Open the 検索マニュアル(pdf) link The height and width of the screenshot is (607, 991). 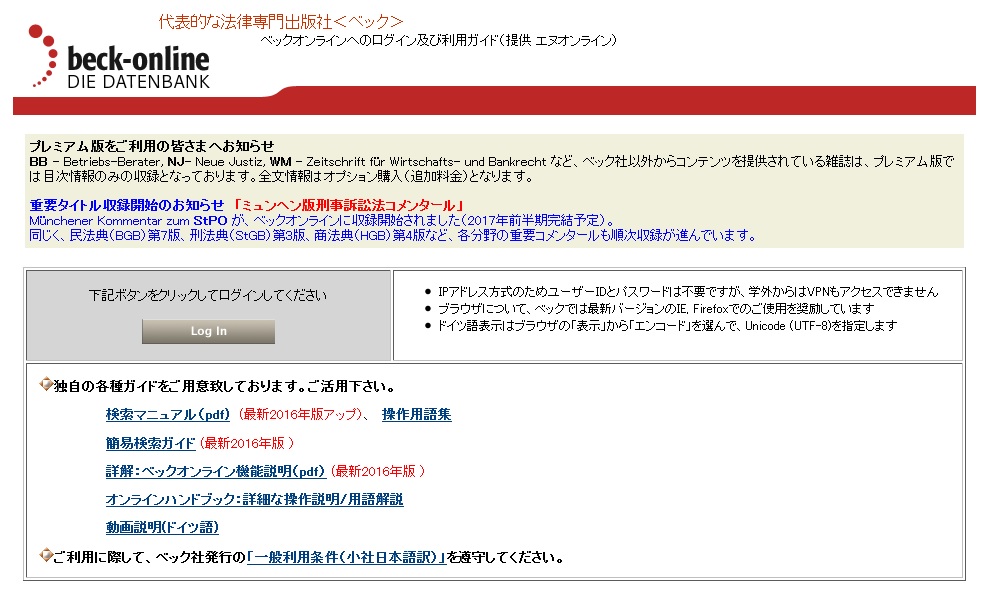pyautogui.click(x=167, y=415)
